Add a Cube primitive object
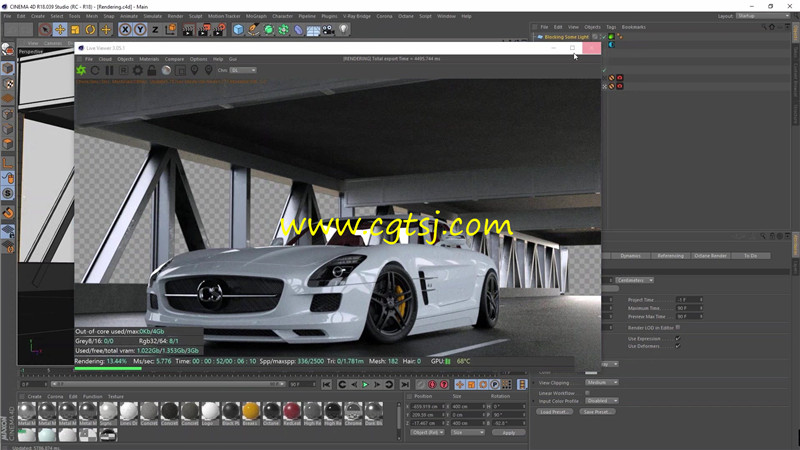This screenshot has width=800, height=450. 238,30
